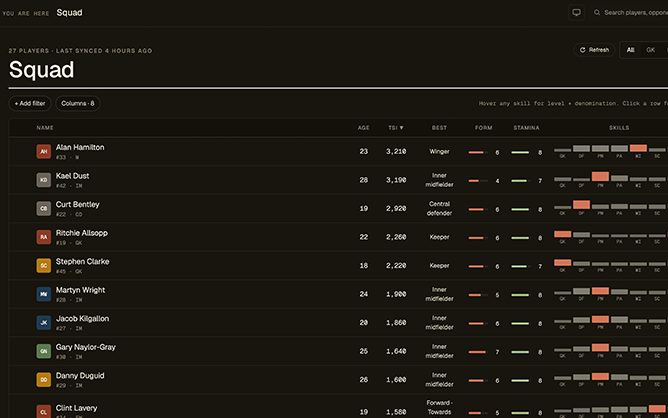The height and width of the screenshot is (418, 668).
Task: Select the All position filter tab
Action: (631, 50)
